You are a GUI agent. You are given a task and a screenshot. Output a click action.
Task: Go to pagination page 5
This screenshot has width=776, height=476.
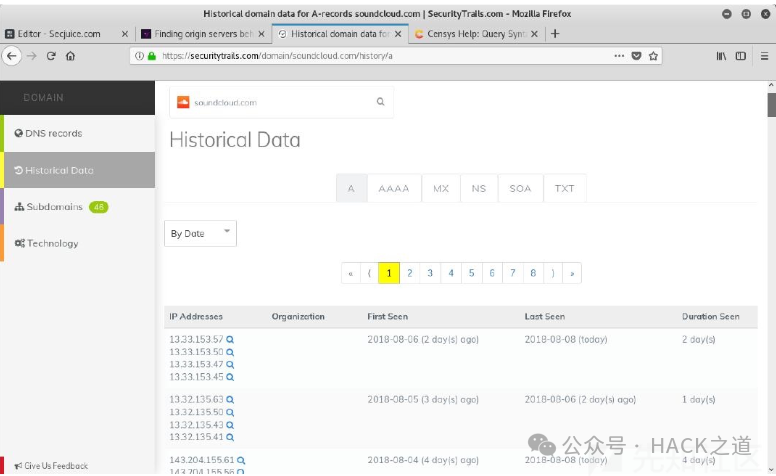472,273
